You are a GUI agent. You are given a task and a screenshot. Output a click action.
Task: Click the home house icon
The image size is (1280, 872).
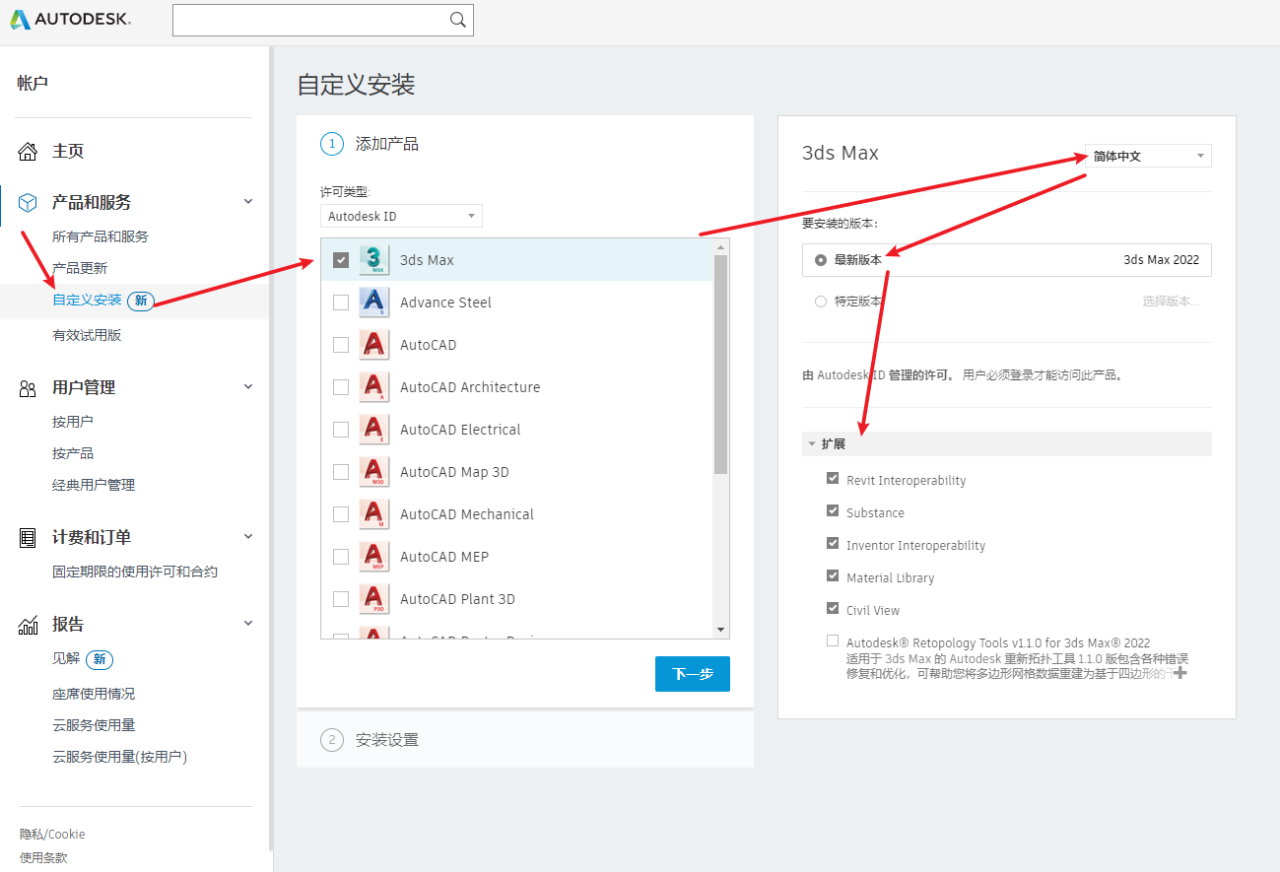point(28,151)
